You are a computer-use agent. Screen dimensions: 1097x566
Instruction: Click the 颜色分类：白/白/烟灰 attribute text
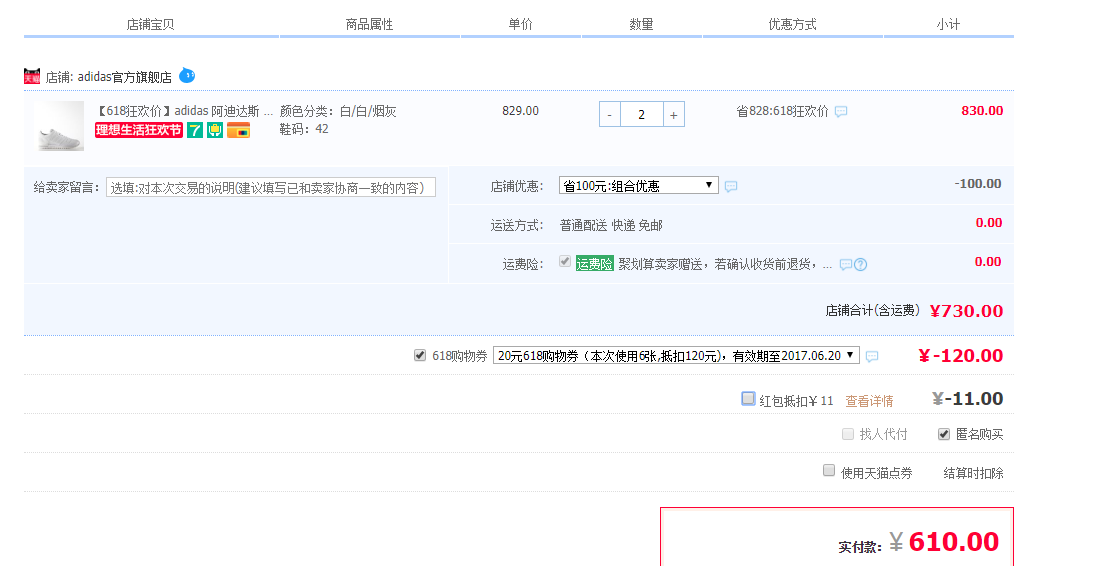pos(338,111)
